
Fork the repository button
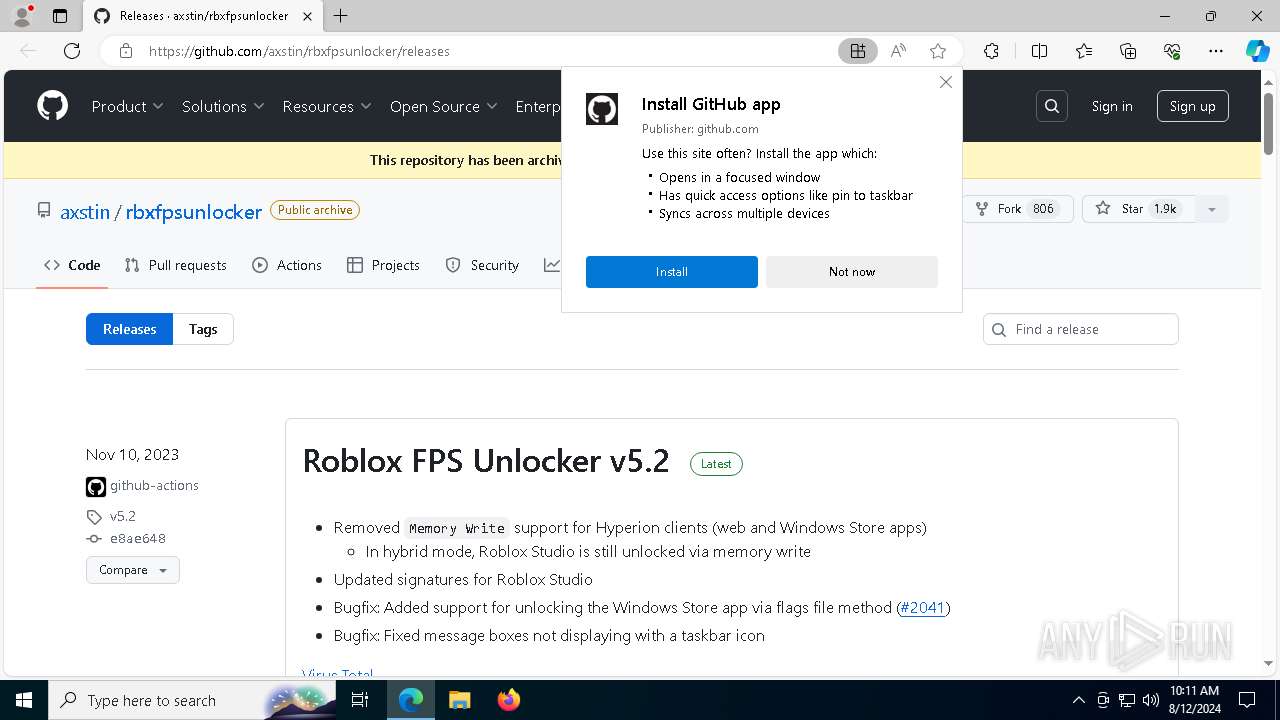point(1017,209)
